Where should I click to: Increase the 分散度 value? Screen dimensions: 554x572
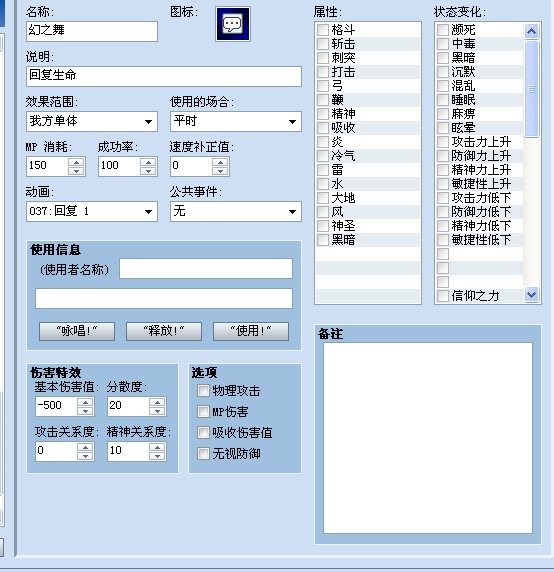tap(157, 402)
